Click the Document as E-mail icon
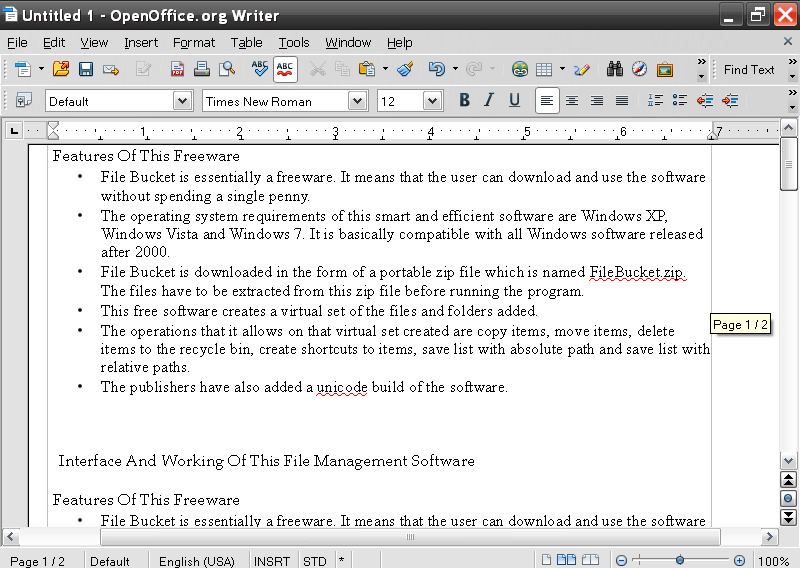 pyautogui.click(x=111, y=69)
